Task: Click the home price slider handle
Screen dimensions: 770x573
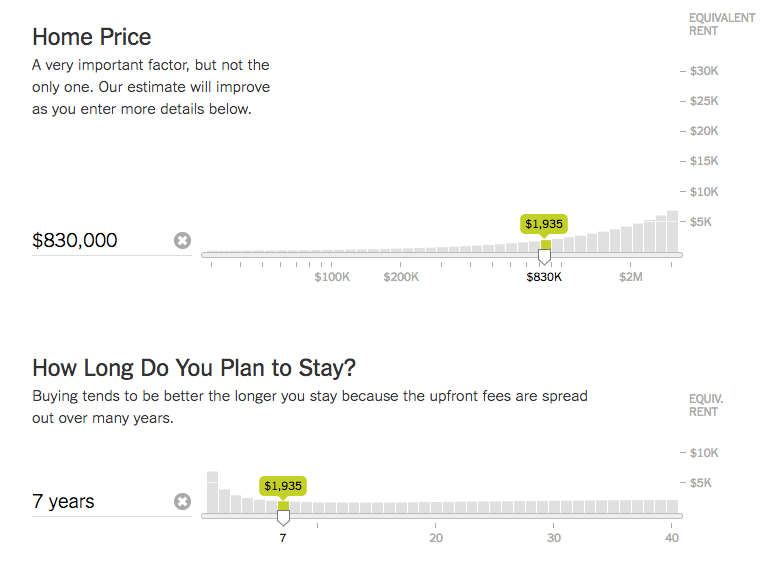Action: [545, 257]
